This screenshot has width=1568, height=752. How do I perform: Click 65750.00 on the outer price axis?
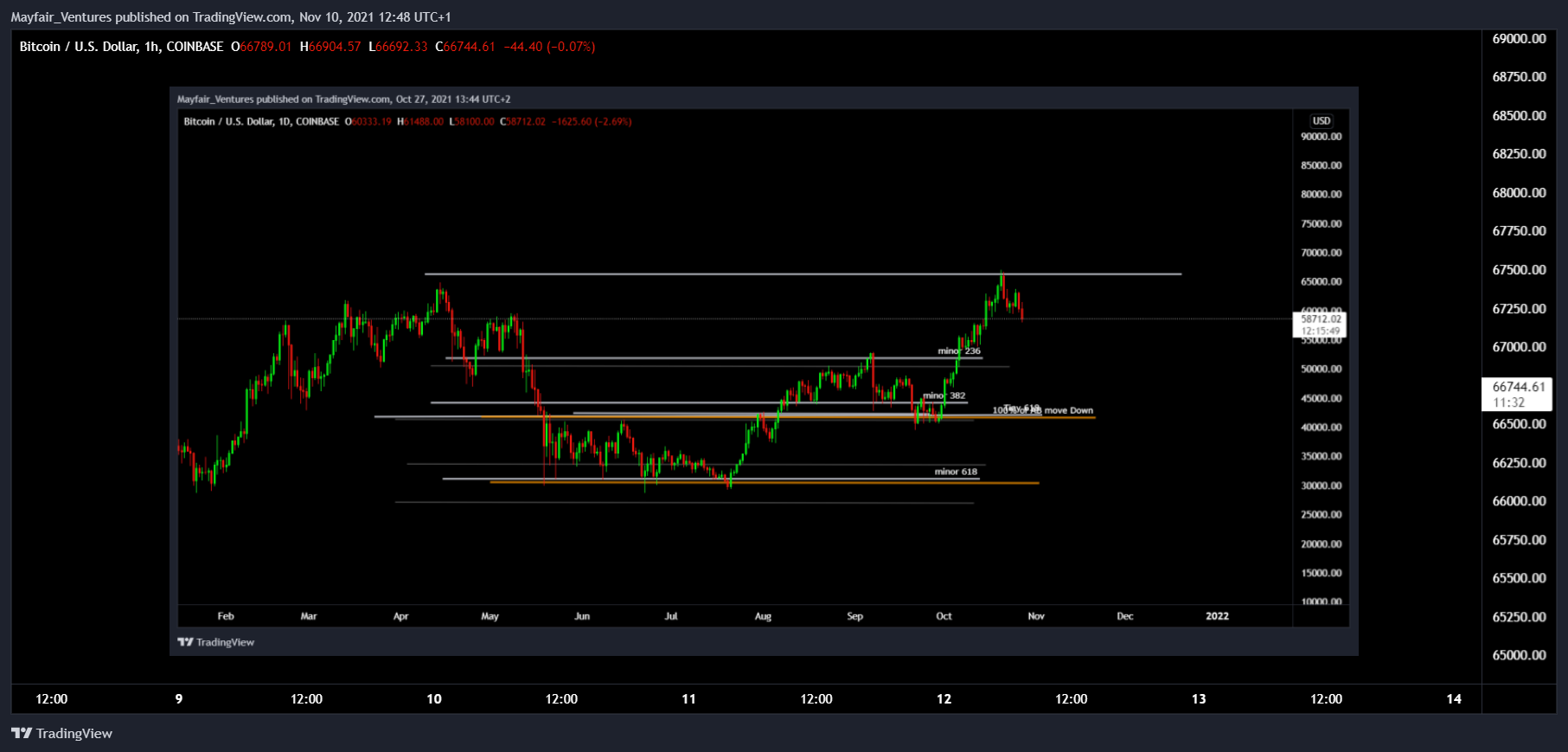point(1519,539)
